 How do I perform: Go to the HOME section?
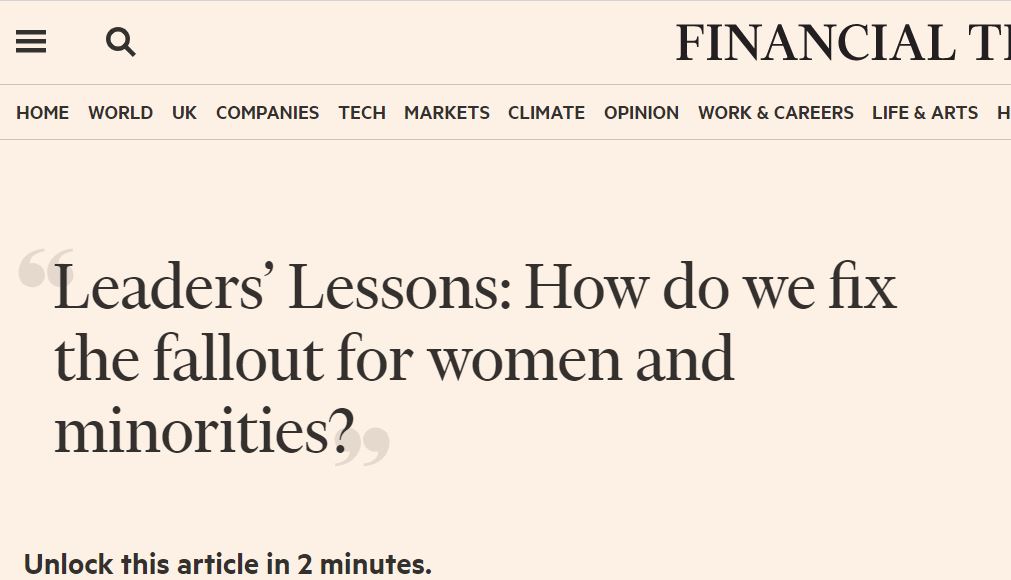(x=43, y=113)
